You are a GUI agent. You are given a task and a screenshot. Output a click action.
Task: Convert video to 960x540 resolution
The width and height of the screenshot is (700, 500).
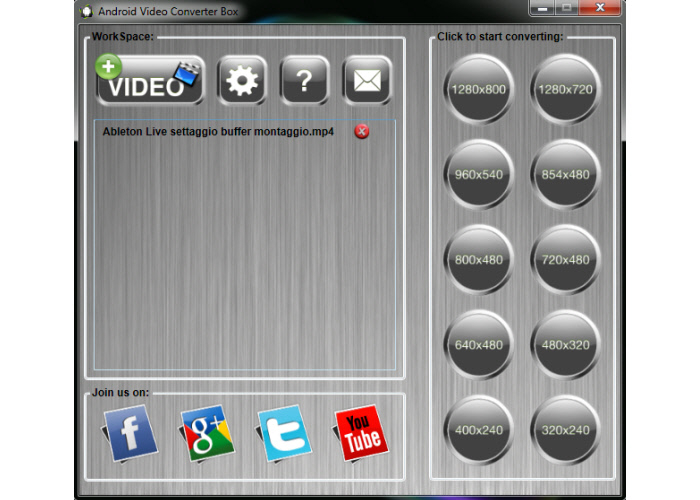click(x=478, y=174)
